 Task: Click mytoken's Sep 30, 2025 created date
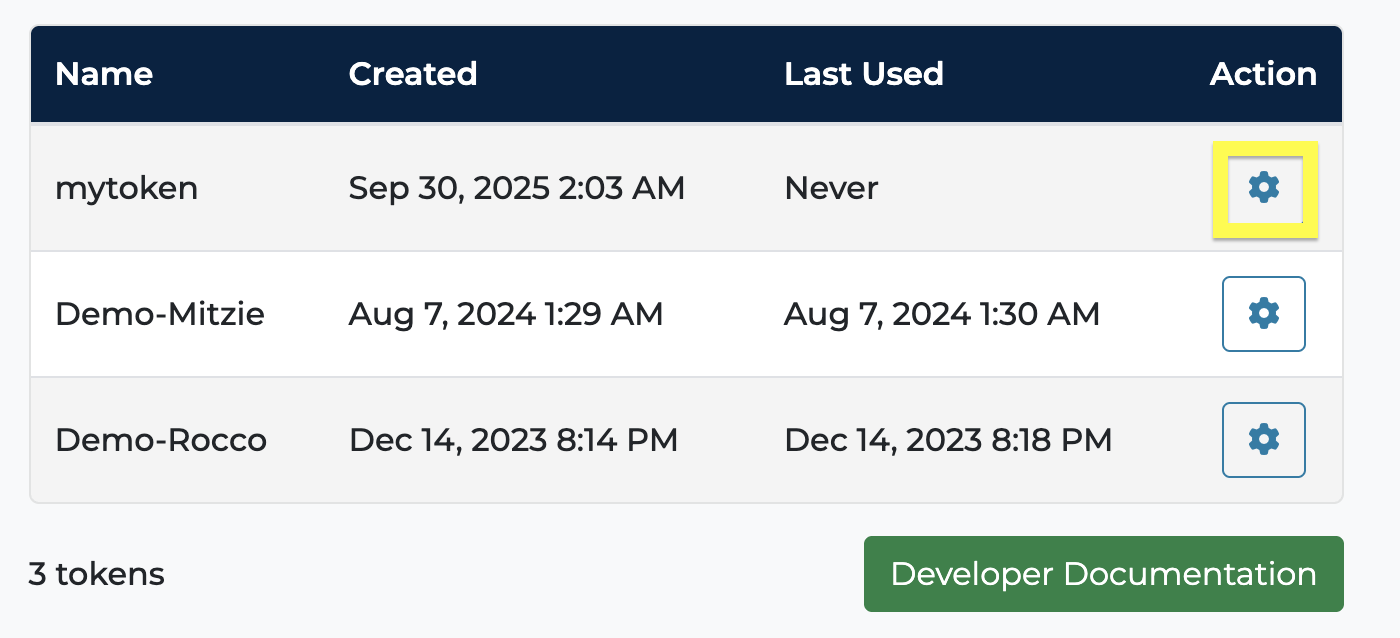tap(516, 188)
